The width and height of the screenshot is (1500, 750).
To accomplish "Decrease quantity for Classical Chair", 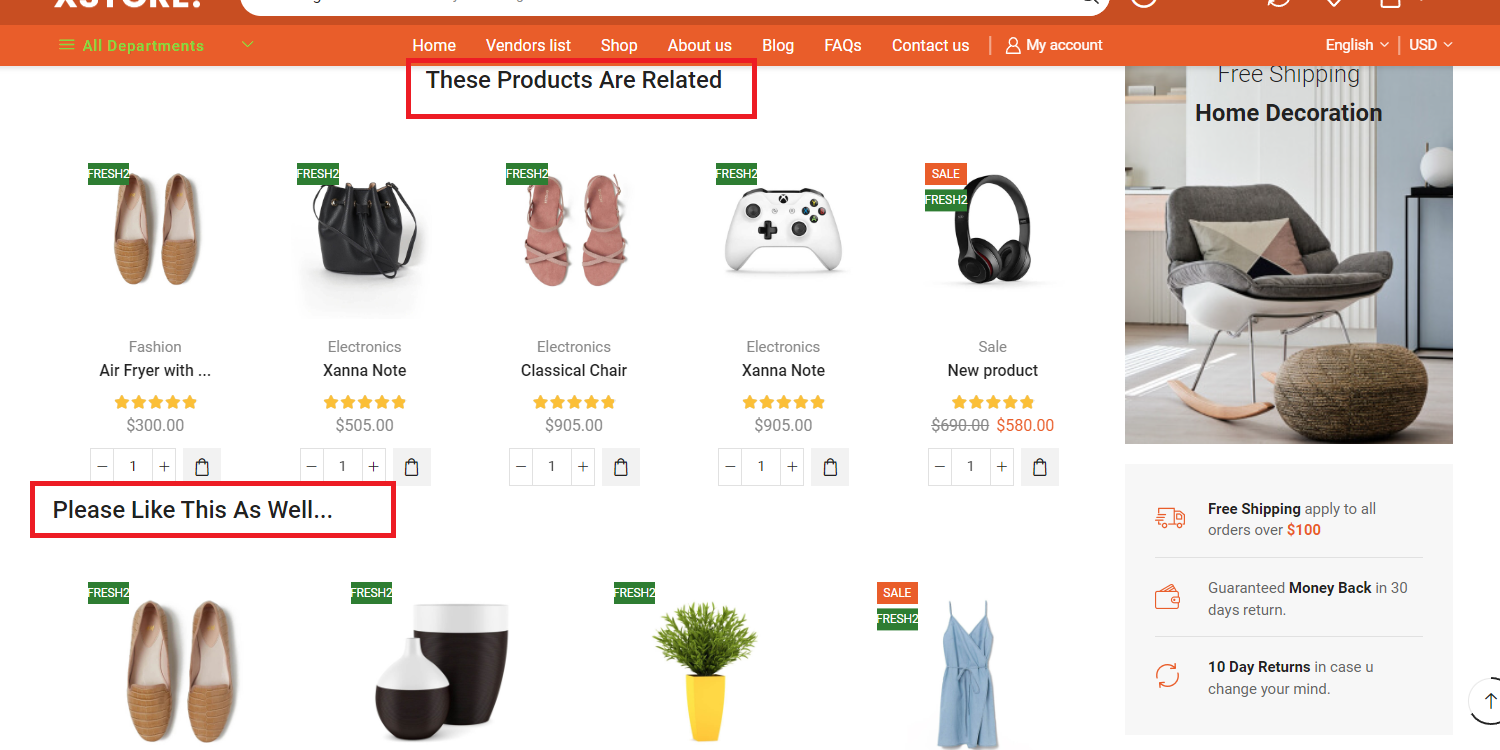I will click(521, 467).
